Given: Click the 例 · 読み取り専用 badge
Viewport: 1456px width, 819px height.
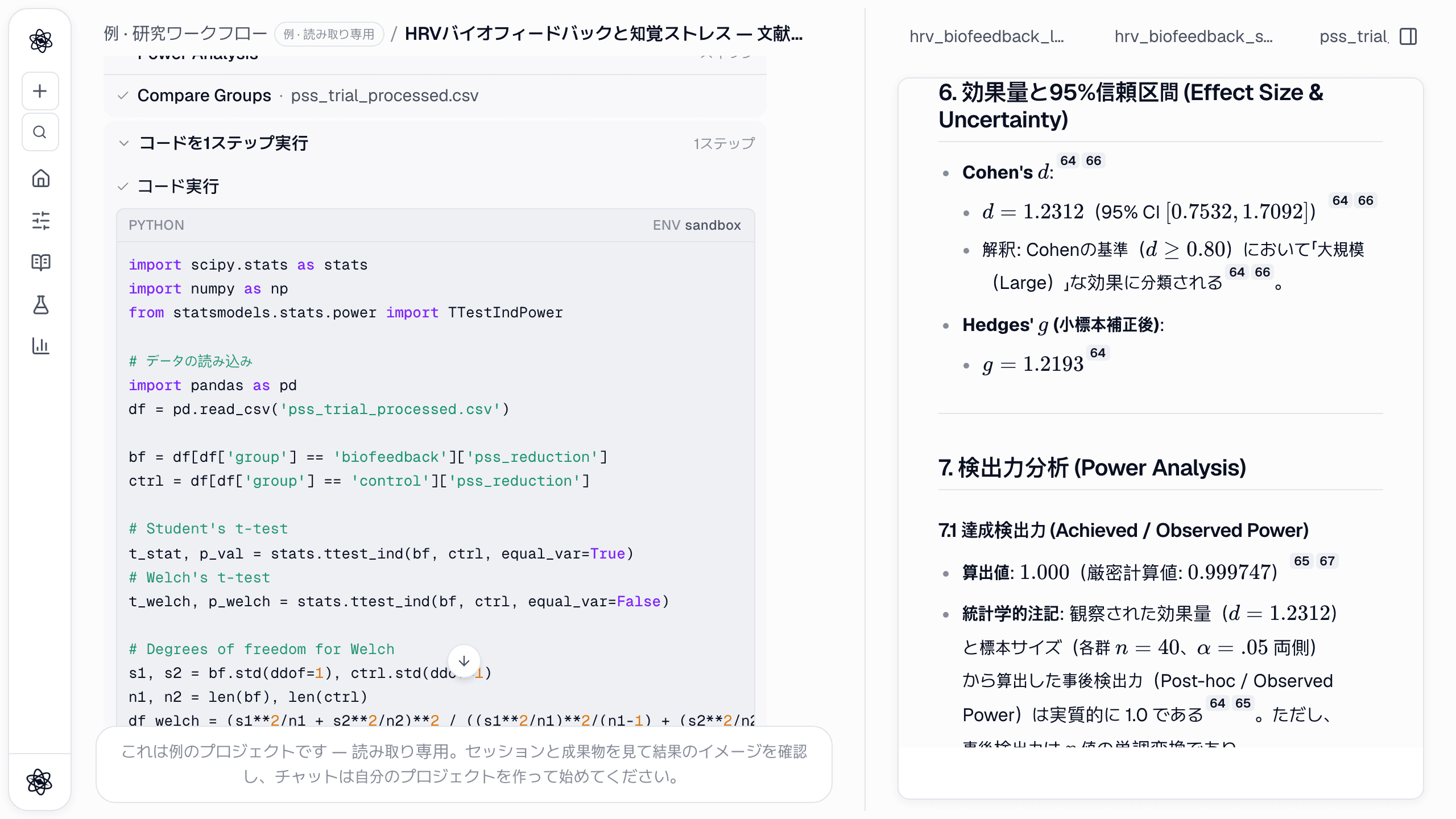Looking at the screenshot, I should pyautogui.click(x=329, y=34).
